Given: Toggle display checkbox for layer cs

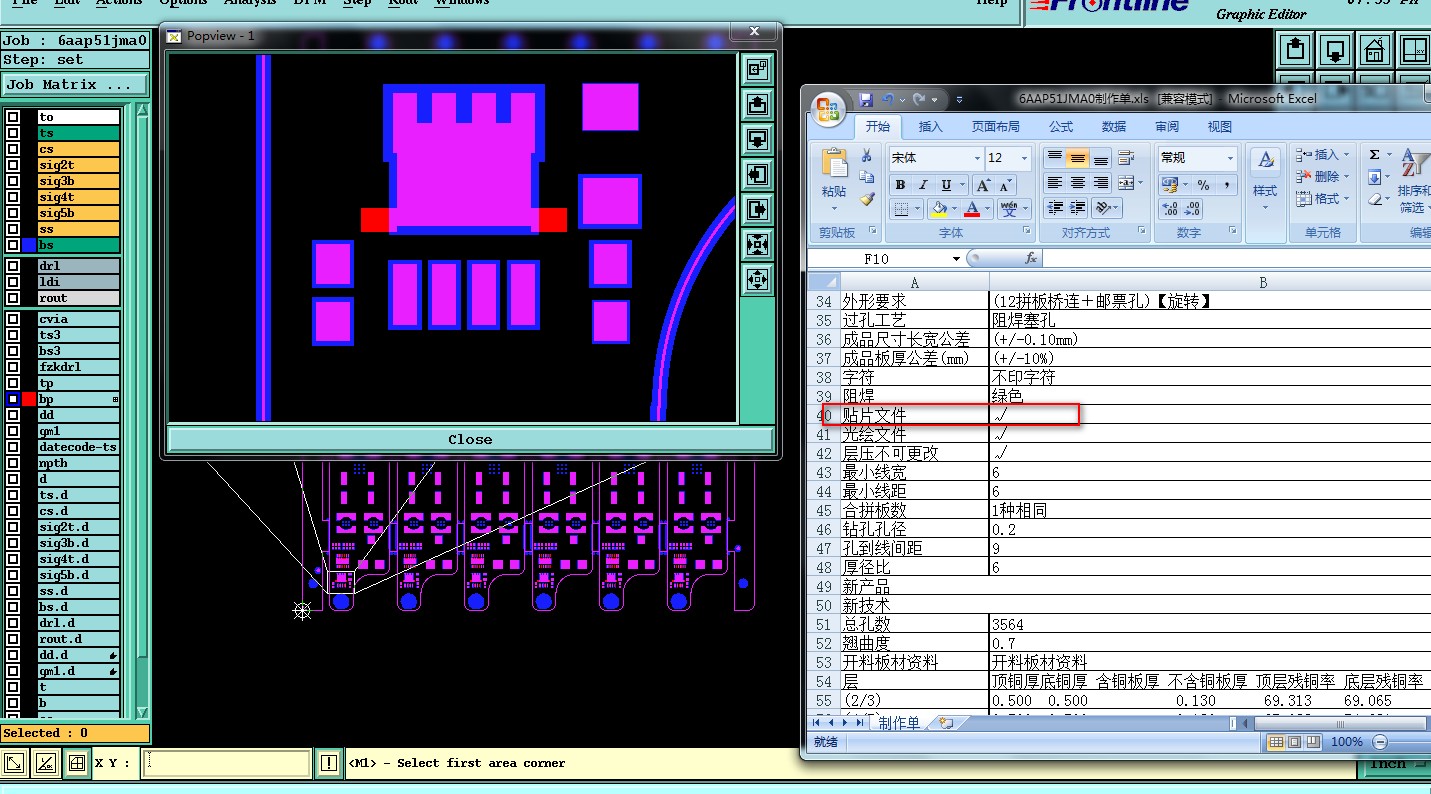Looking at the screenshot, I should 12,149.
